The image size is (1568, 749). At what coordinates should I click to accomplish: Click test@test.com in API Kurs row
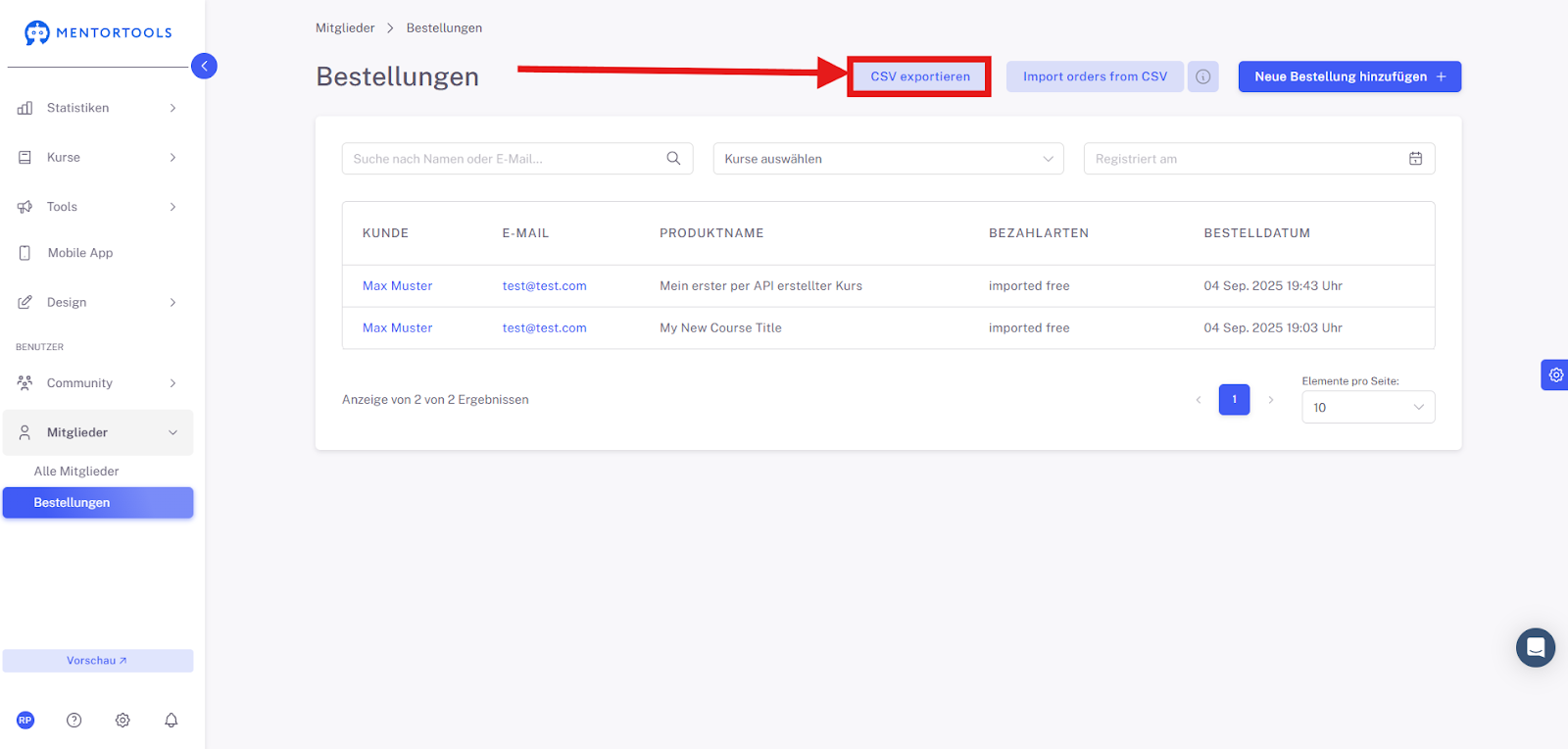coord(544,286)
